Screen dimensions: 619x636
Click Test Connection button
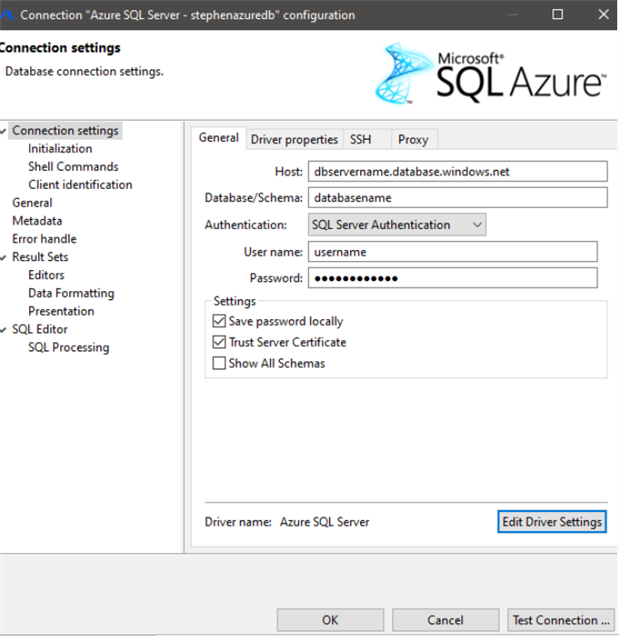pos(561,620)
